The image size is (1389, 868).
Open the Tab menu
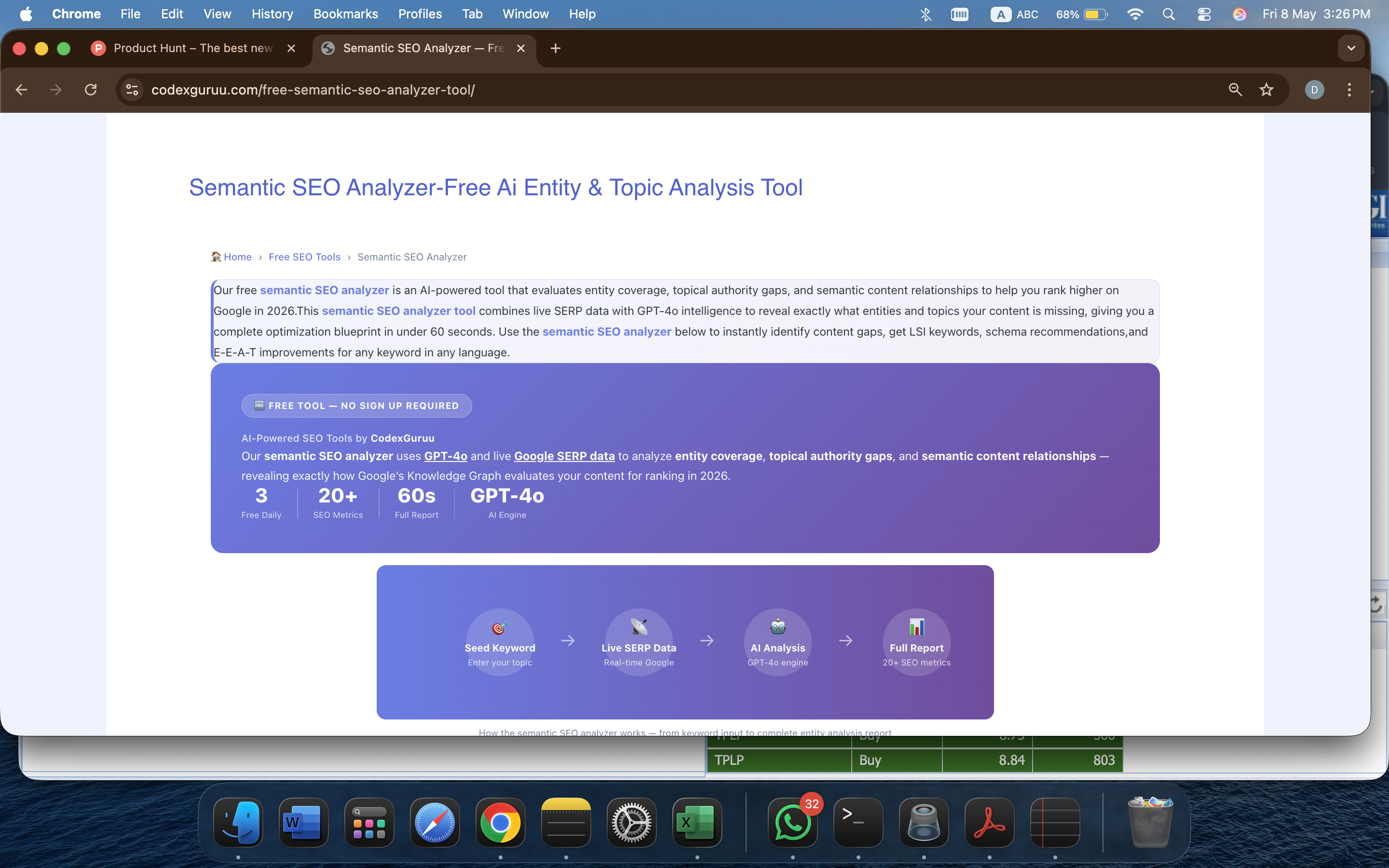coord(472,14)
